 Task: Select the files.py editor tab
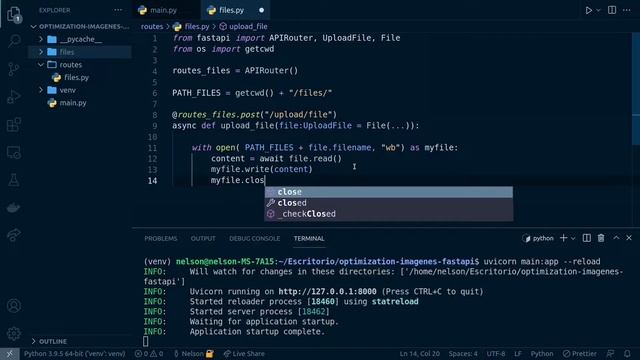(x=231, y=10)
